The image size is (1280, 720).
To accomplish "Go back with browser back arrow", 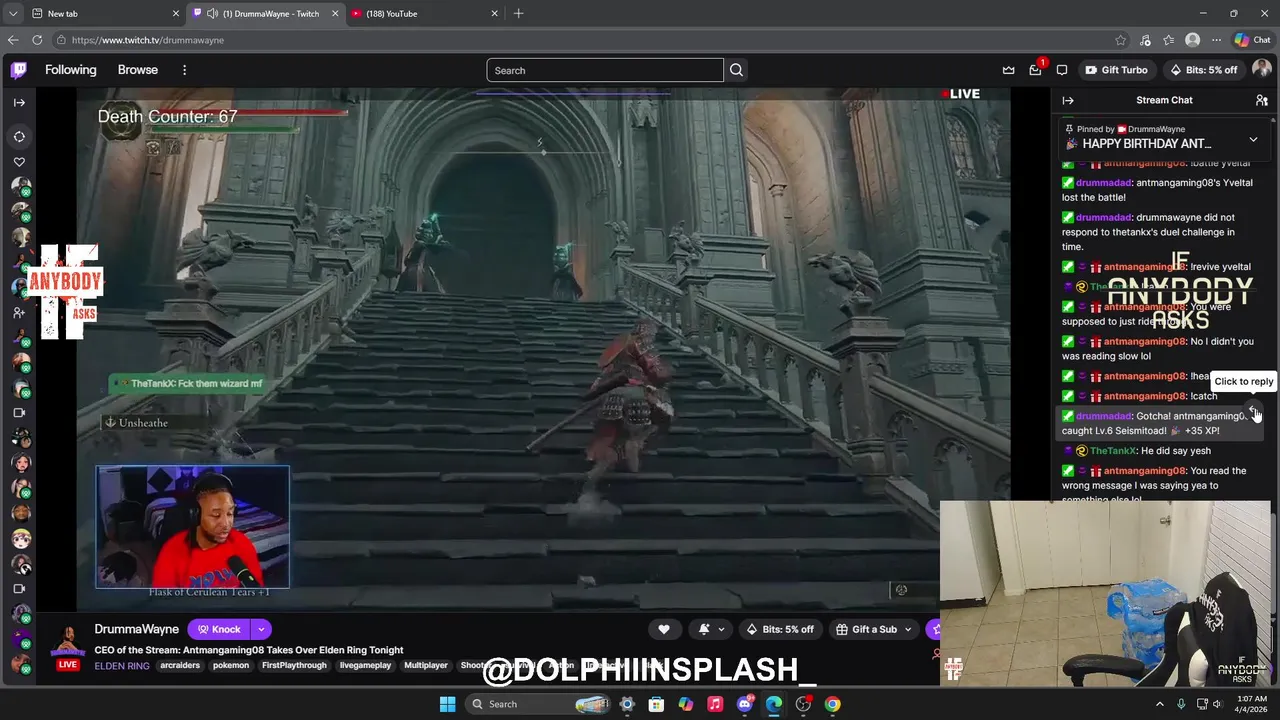I will 13,40.
